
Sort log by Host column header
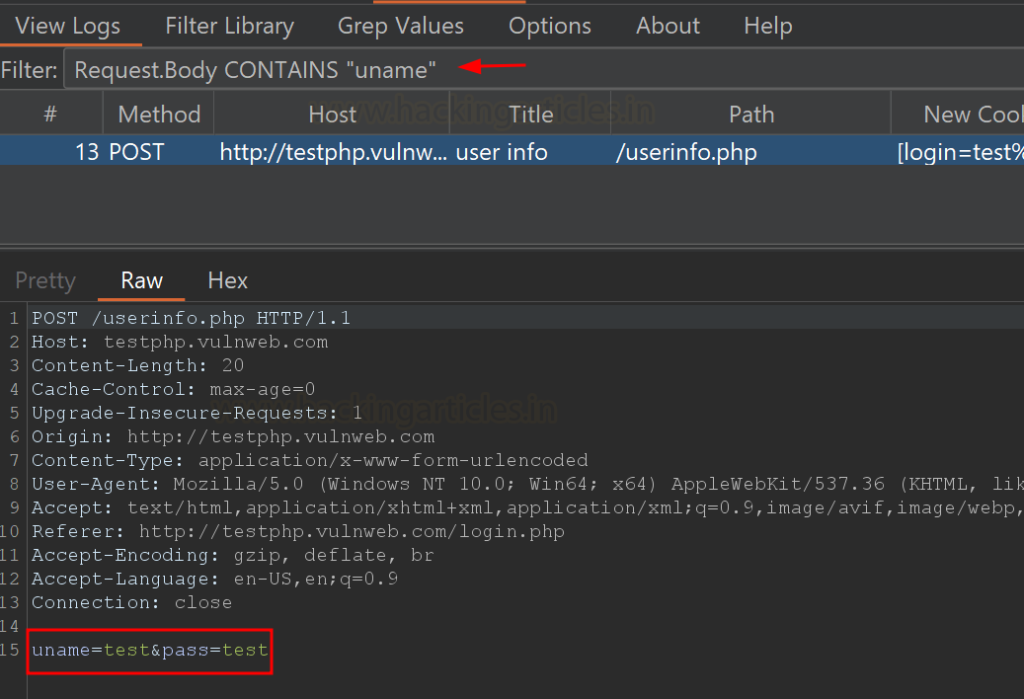332,115
